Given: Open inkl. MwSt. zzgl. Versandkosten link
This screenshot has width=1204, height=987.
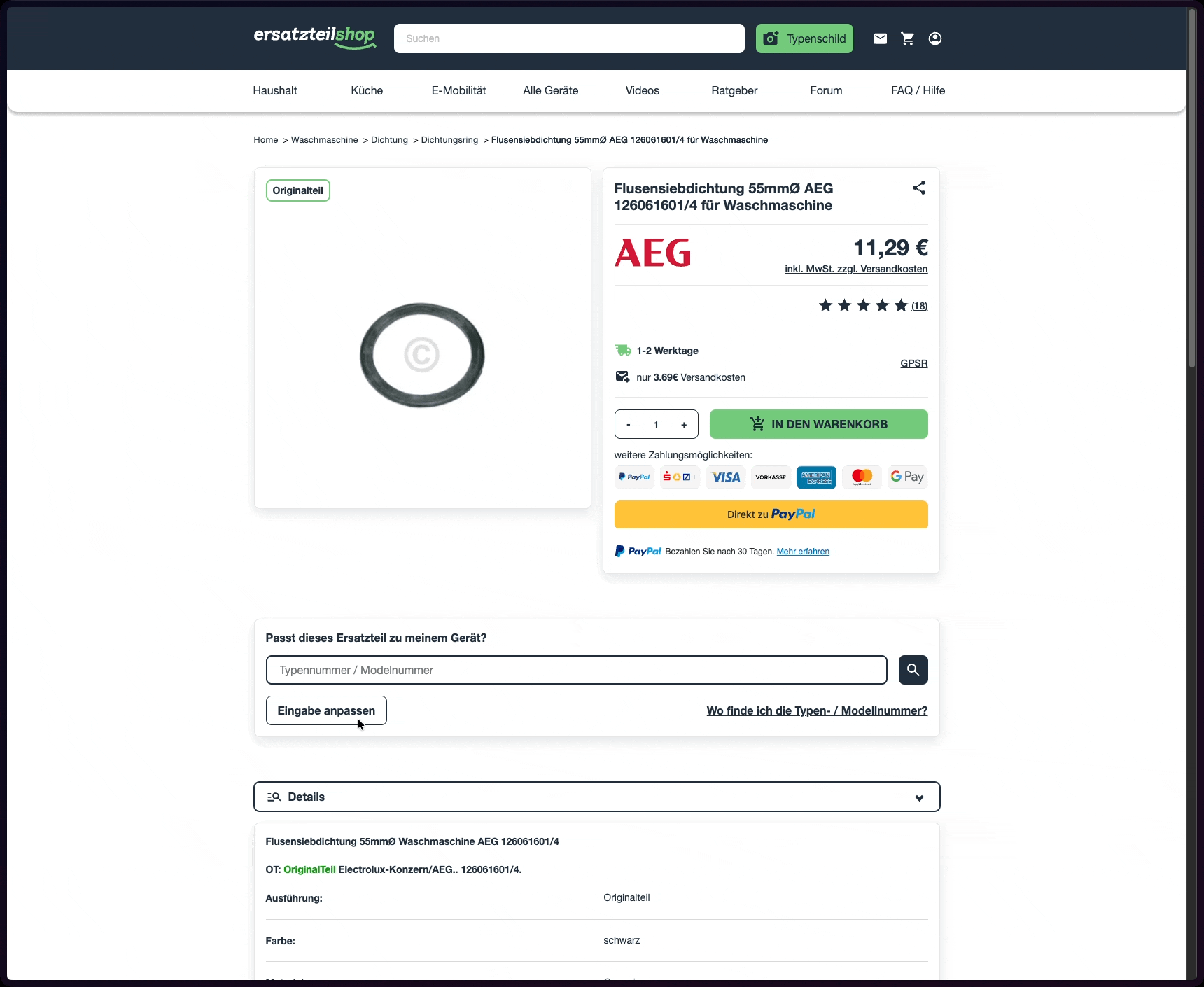Looking at the screenshot, I should (856, 269).
